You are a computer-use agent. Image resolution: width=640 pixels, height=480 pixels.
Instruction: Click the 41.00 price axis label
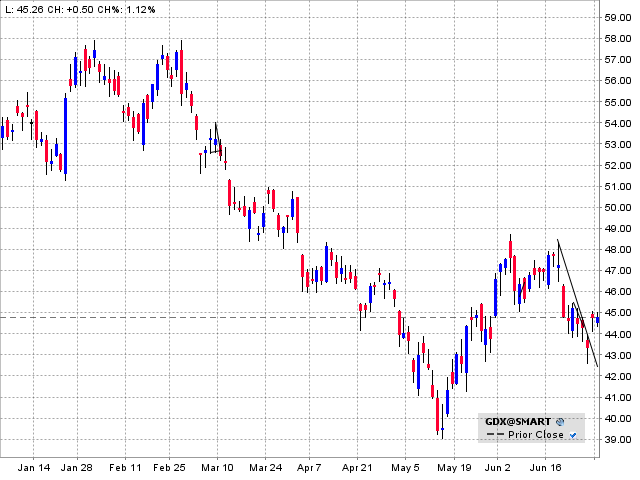[x=618, y=398]
